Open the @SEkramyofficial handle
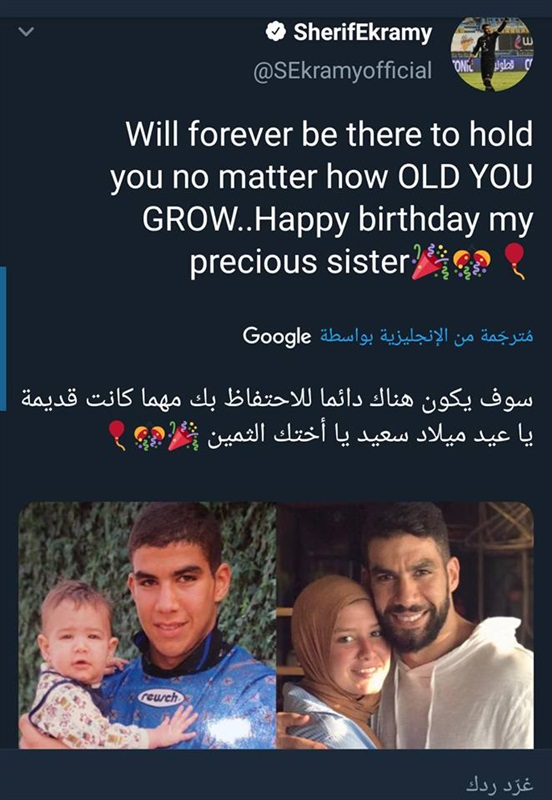The image size is (552, 800). tap(342, 71)
